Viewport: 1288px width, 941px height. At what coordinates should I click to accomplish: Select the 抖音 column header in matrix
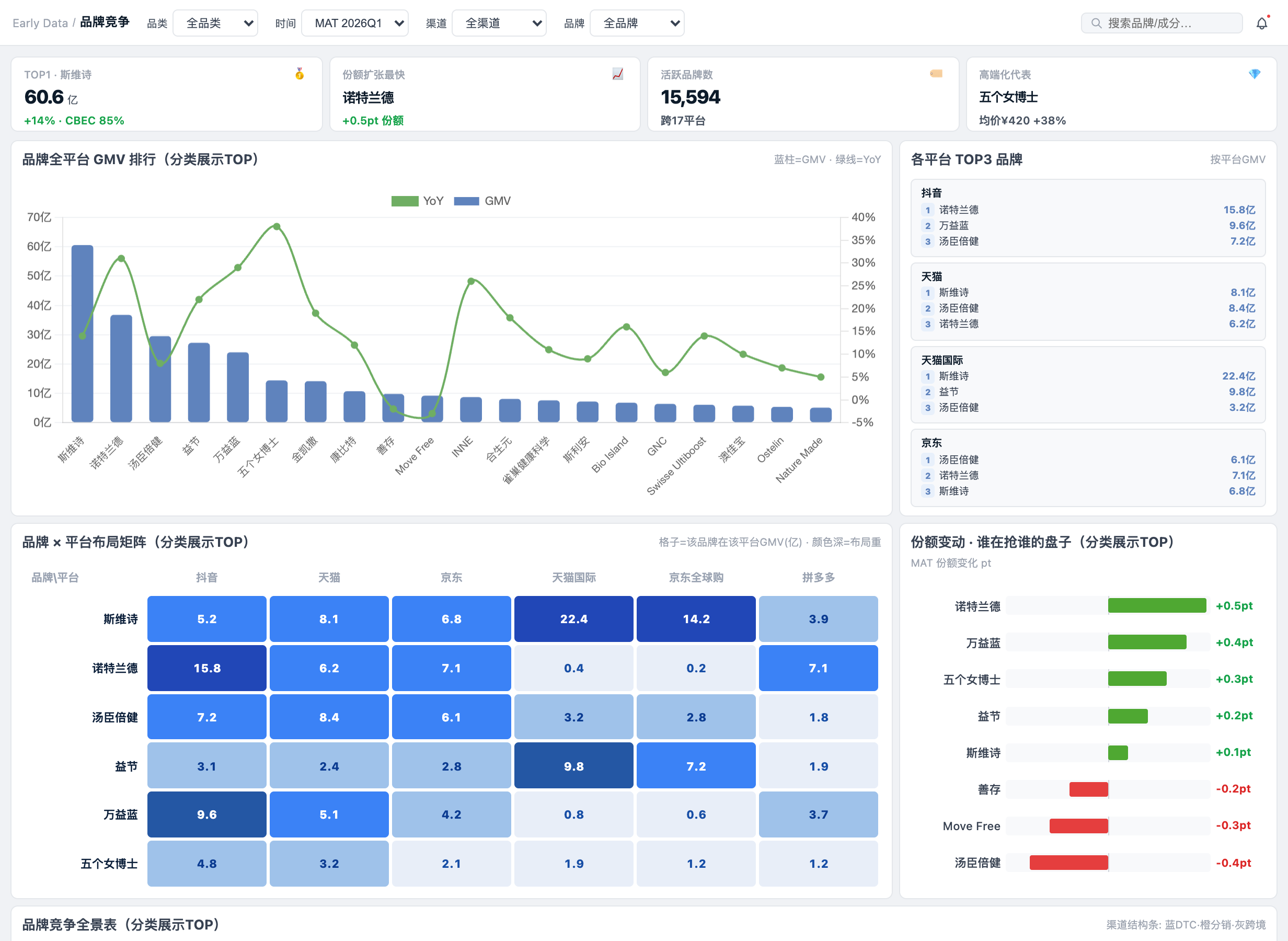coord(206,578)
